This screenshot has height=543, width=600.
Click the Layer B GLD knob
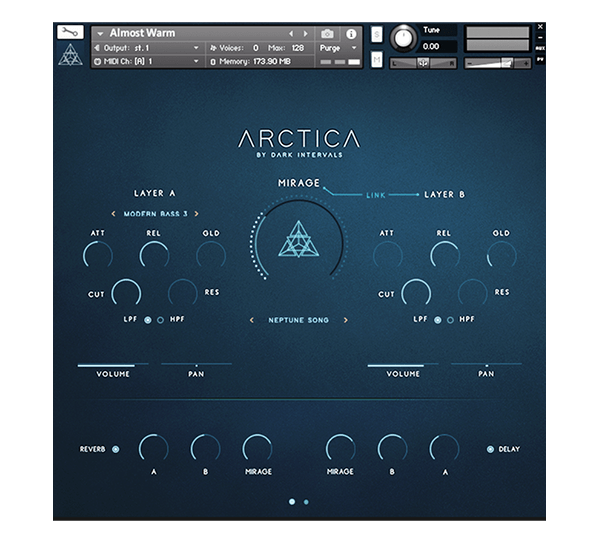coord(501,256)
